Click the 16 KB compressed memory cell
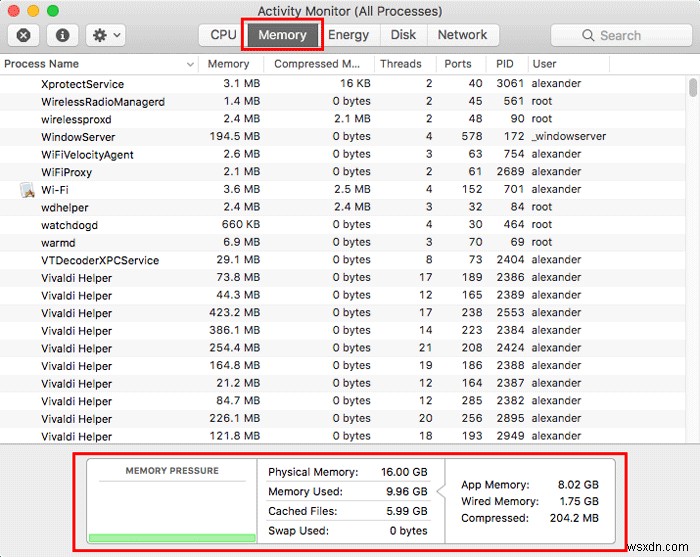 coord(355,83)
